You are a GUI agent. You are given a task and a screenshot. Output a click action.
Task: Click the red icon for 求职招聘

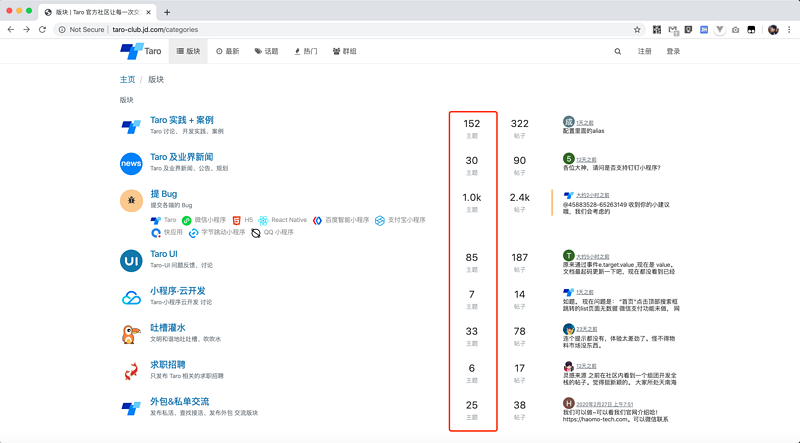tap(131, 371)
